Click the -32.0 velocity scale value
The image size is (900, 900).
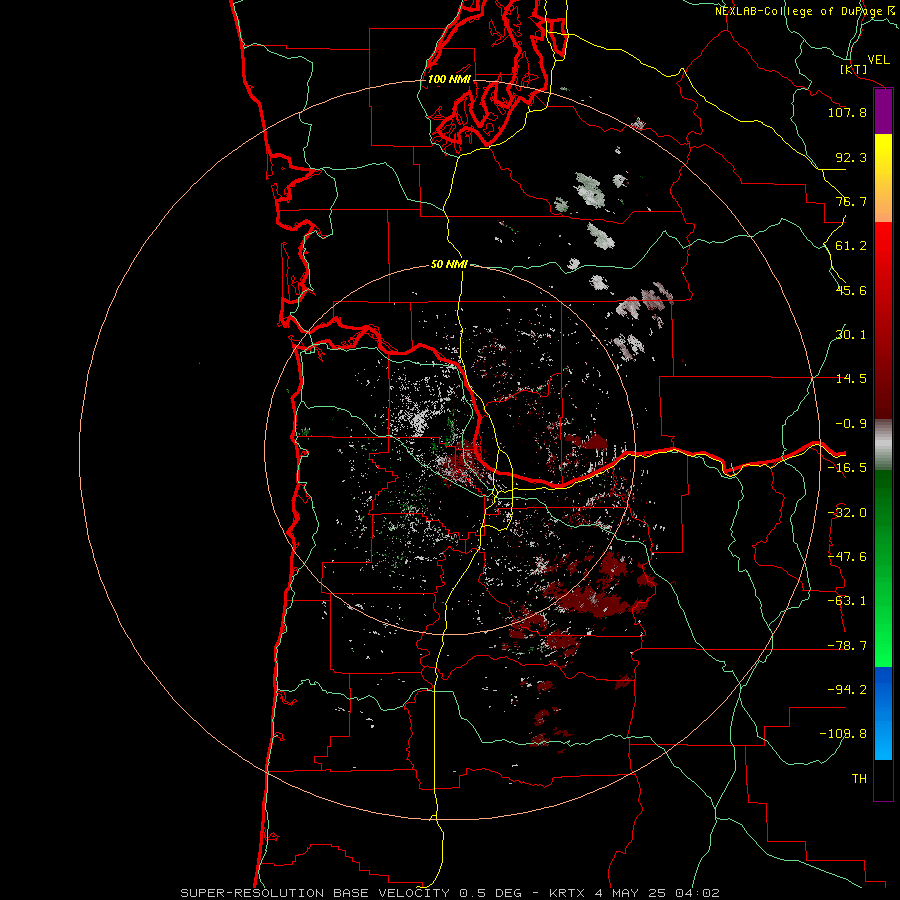[847, 513]
